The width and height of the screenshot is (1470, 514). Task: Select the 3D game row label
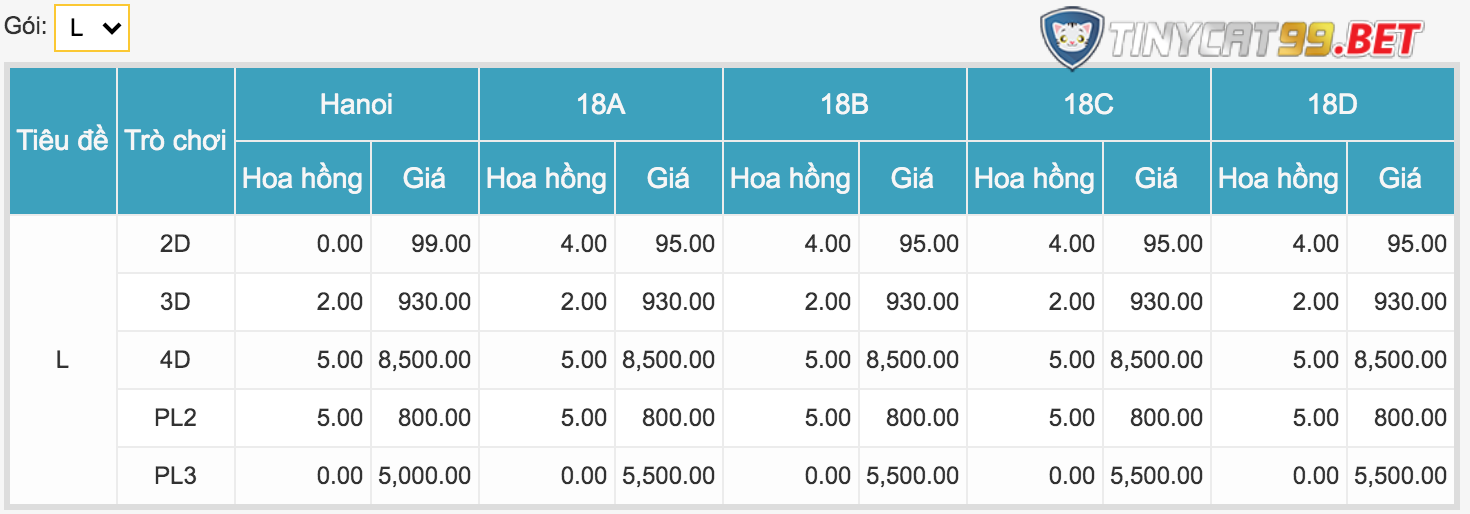(176, 302)
